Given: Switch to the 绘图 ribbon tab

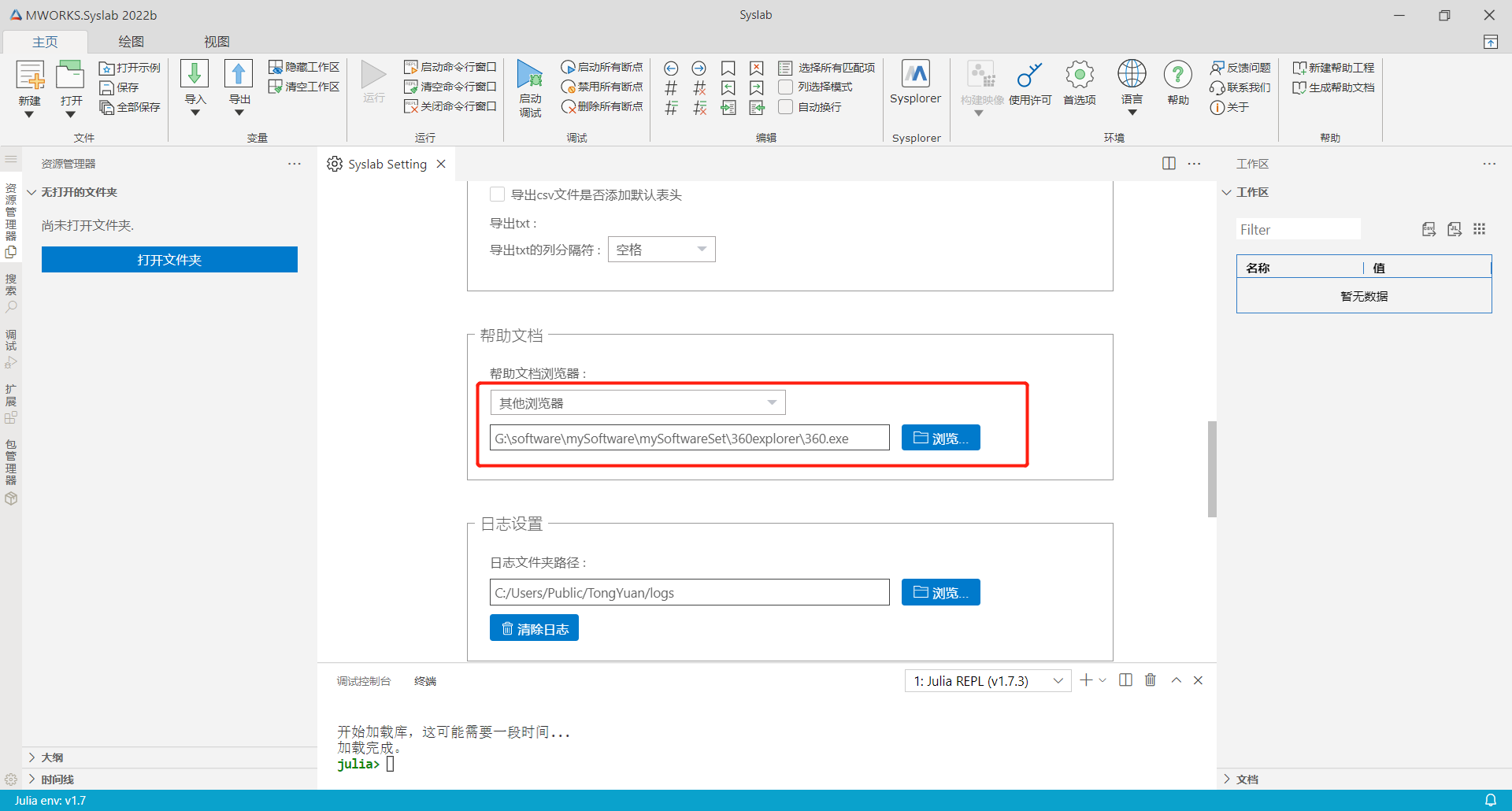Looking at the screenshot, I should pos(131,42).
